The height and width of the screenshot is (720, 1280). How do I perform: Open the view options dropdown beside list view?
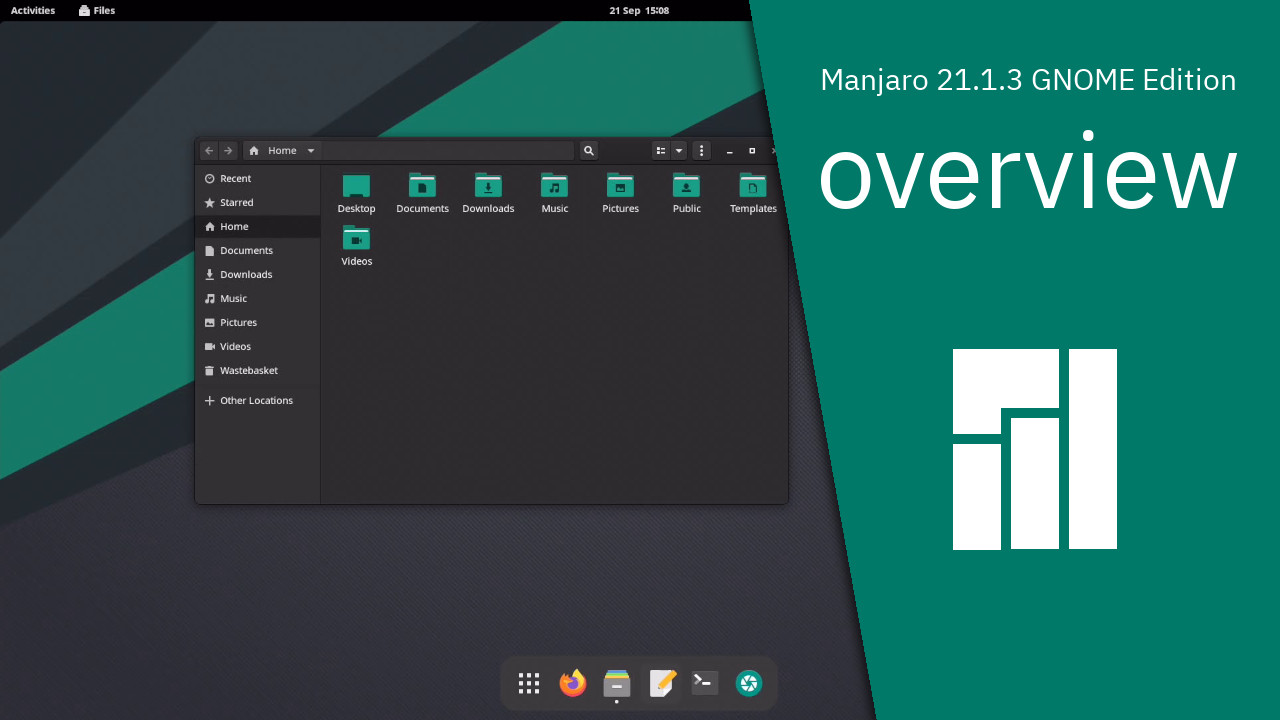click(678, 150)
